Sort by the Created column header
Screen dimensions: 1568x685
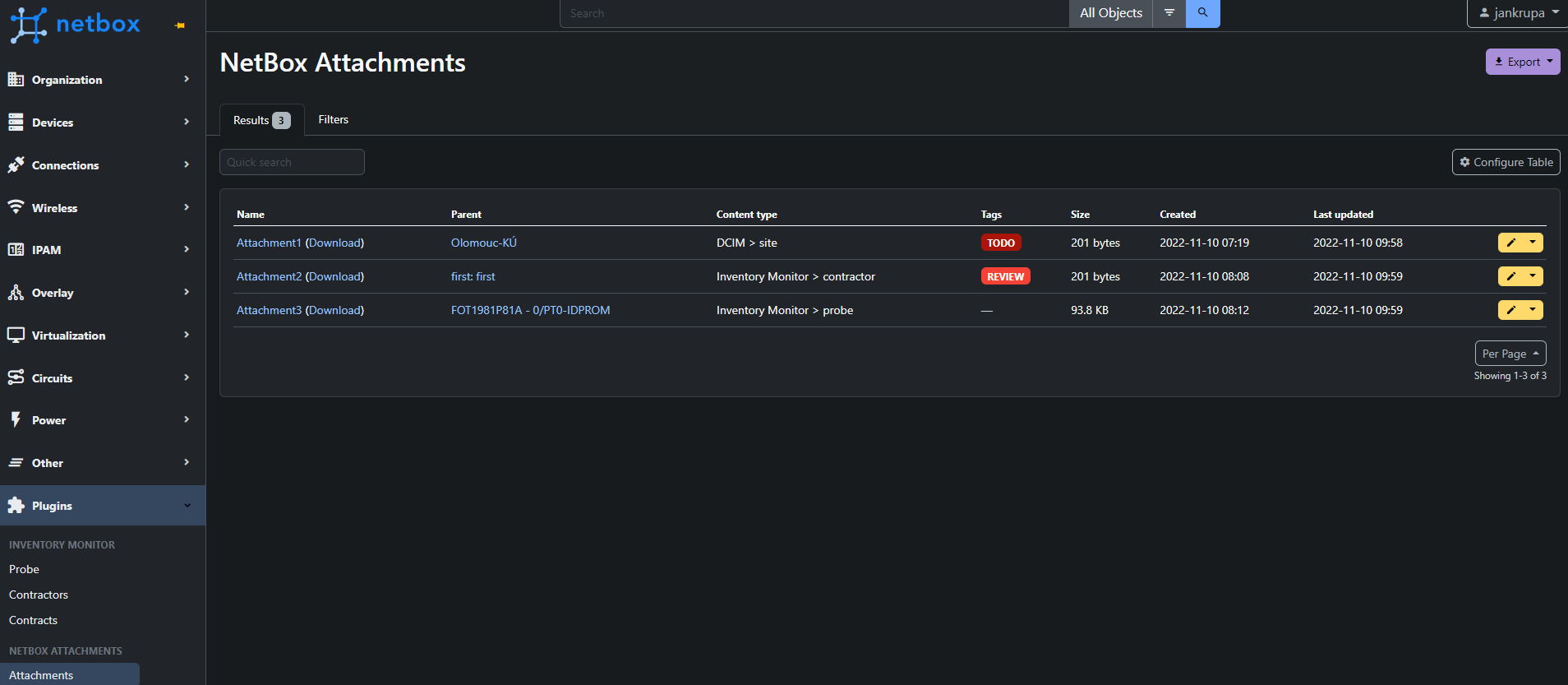pos(1178,215)
